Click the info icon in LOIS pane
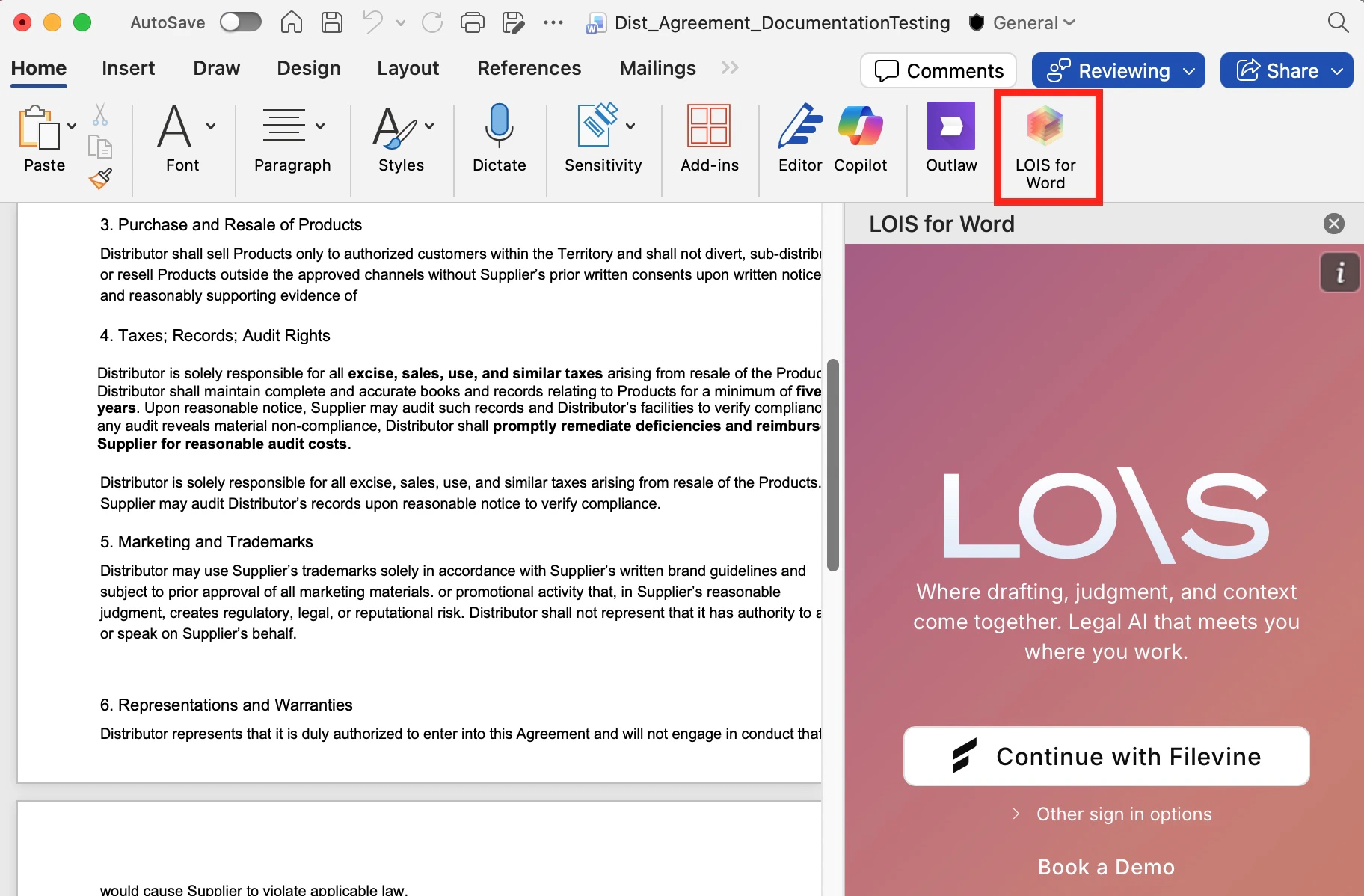 tap(1339, 272)
